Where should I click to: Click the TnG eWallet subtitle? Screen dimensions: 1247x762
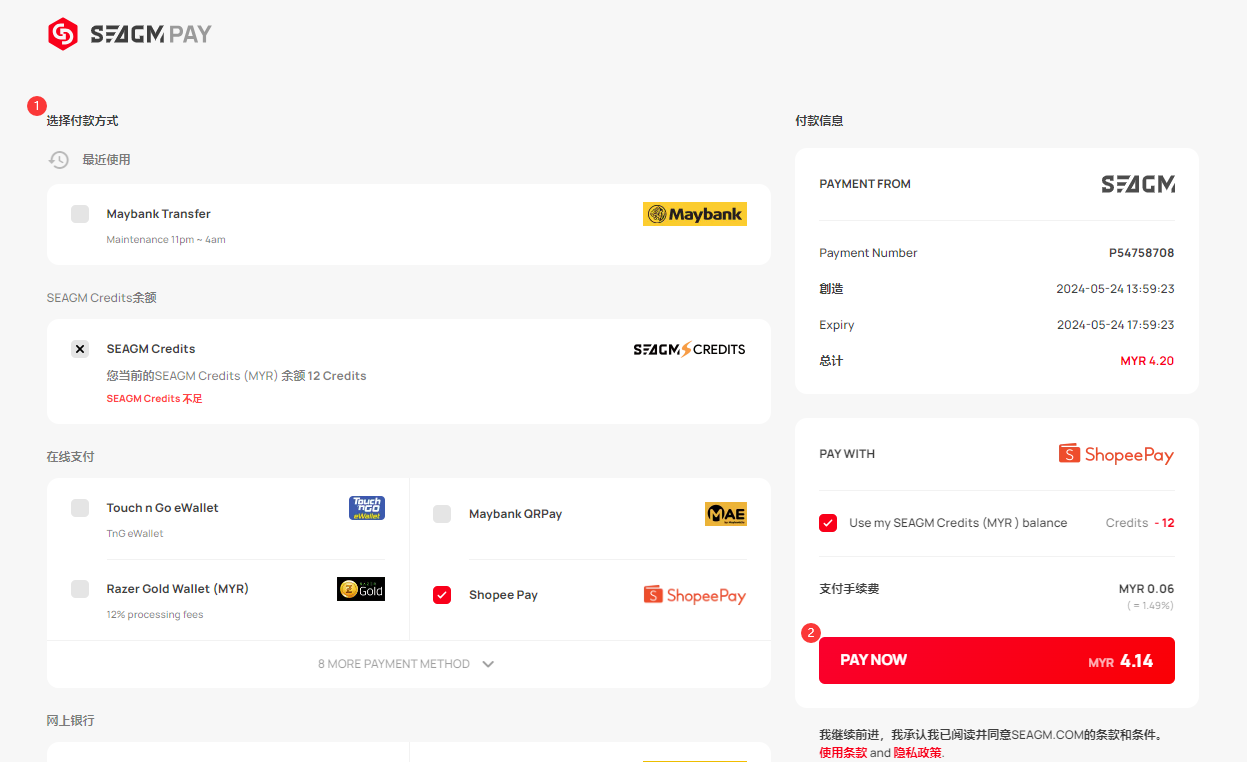point(135,534)
